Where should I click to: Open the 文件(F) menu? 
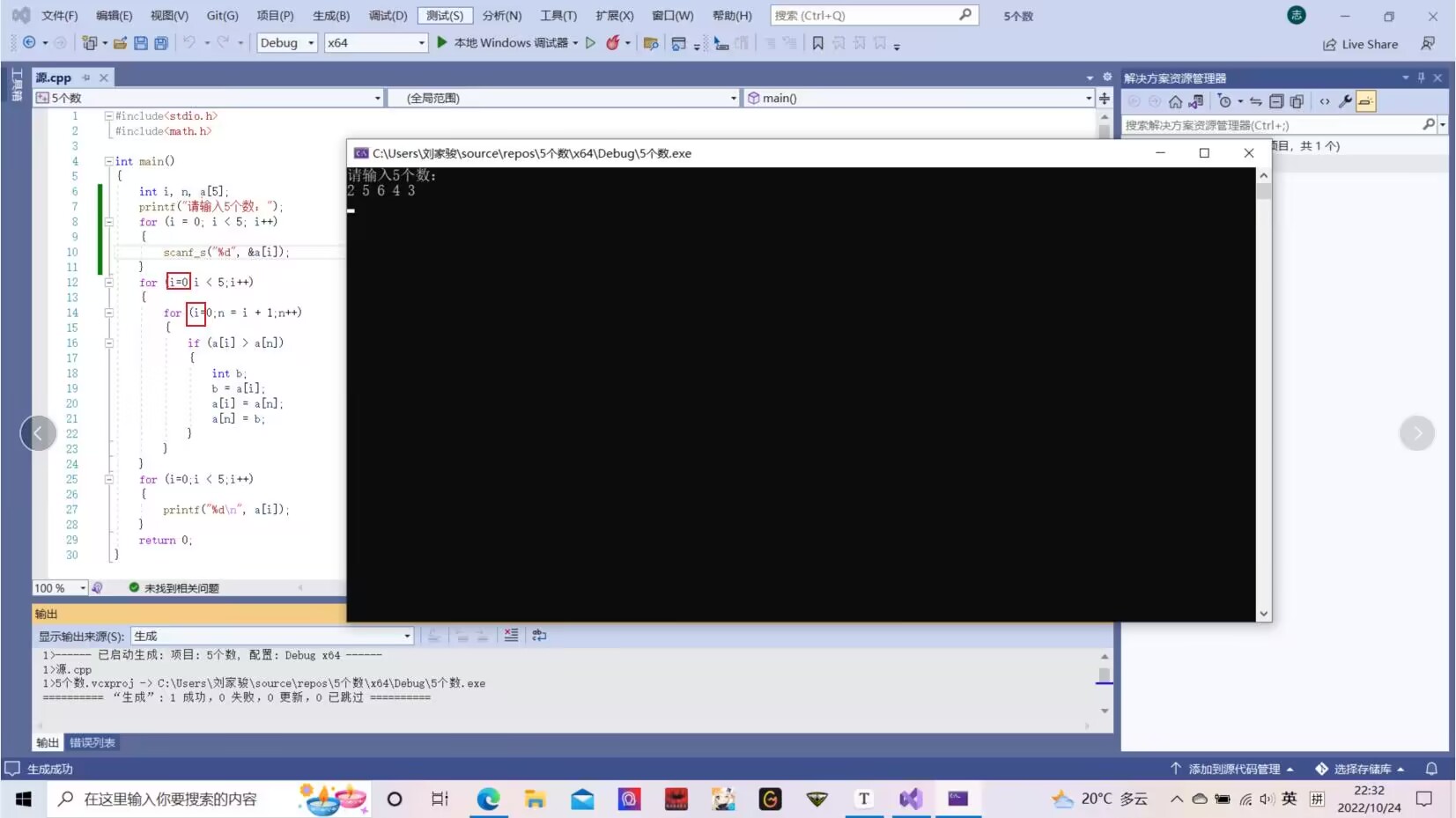coord(59,16)
